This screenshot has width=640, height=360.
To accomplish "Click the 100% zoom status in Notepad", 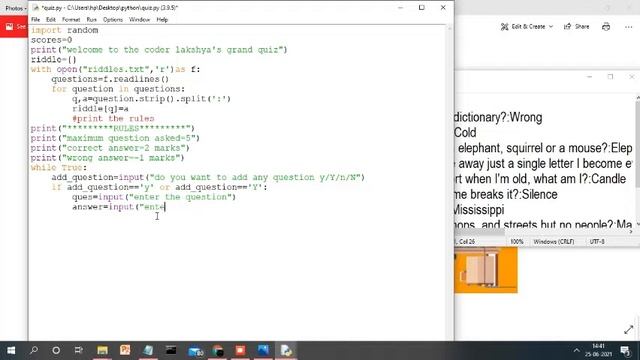I will point(517,242).
